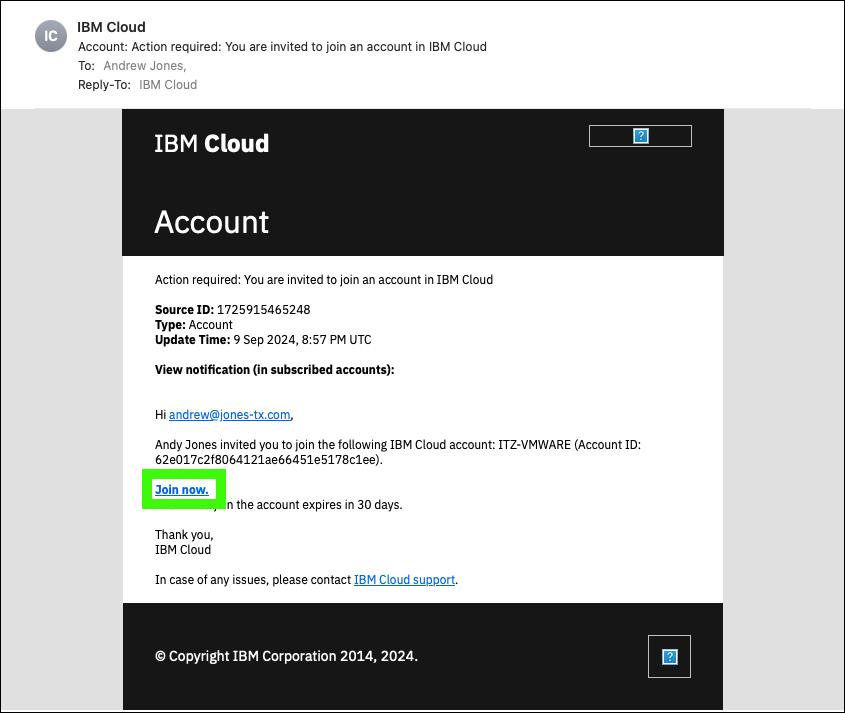845x713 pixels.
Task: Click the broken image icon in footer
Action: coord(669,656)
